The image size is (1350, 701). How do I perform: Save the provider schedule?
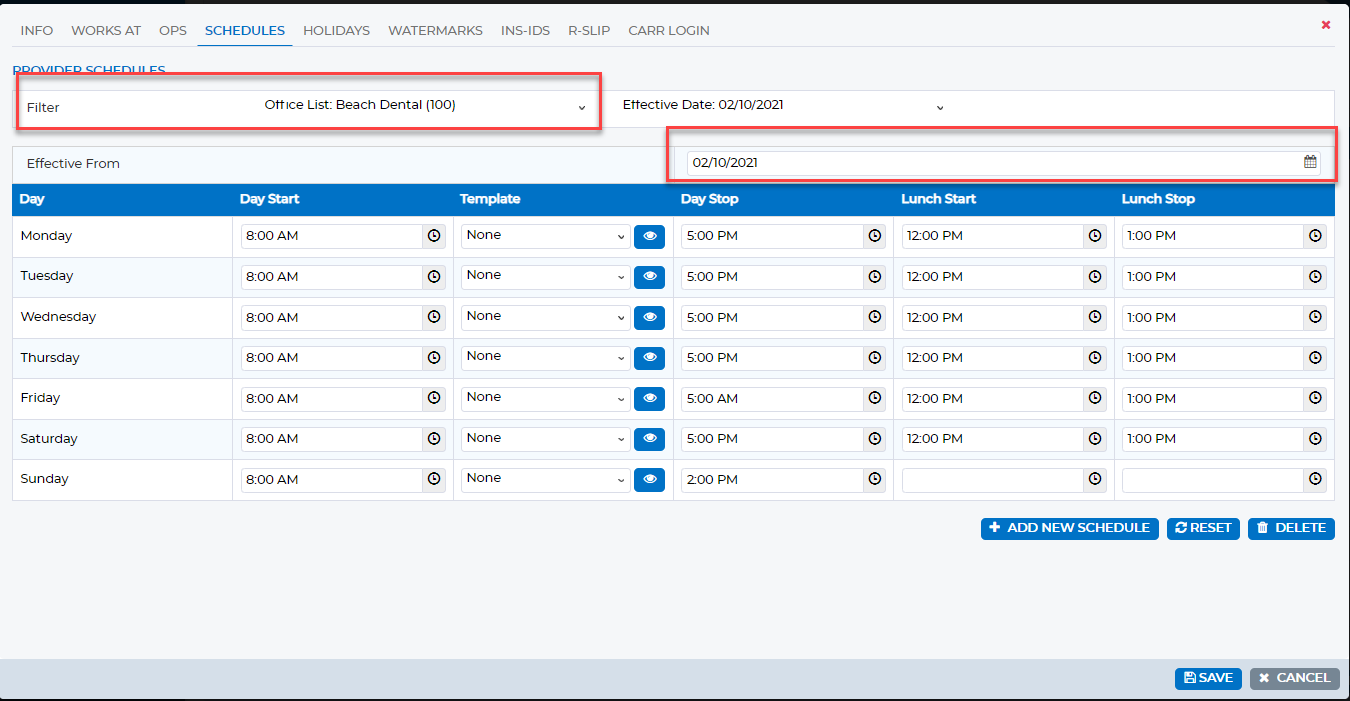click(1208, 678)
